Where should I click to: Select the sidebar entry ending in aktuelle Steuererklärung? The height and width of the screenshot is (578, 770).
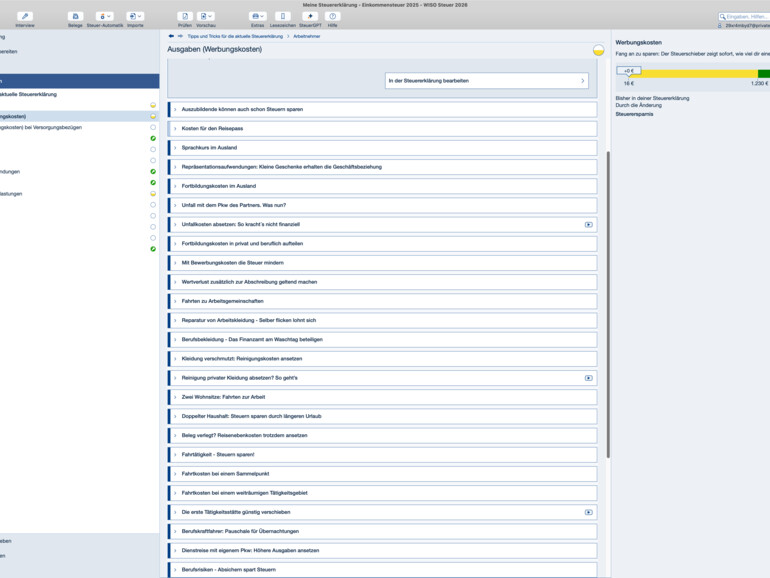click(80, 94)
